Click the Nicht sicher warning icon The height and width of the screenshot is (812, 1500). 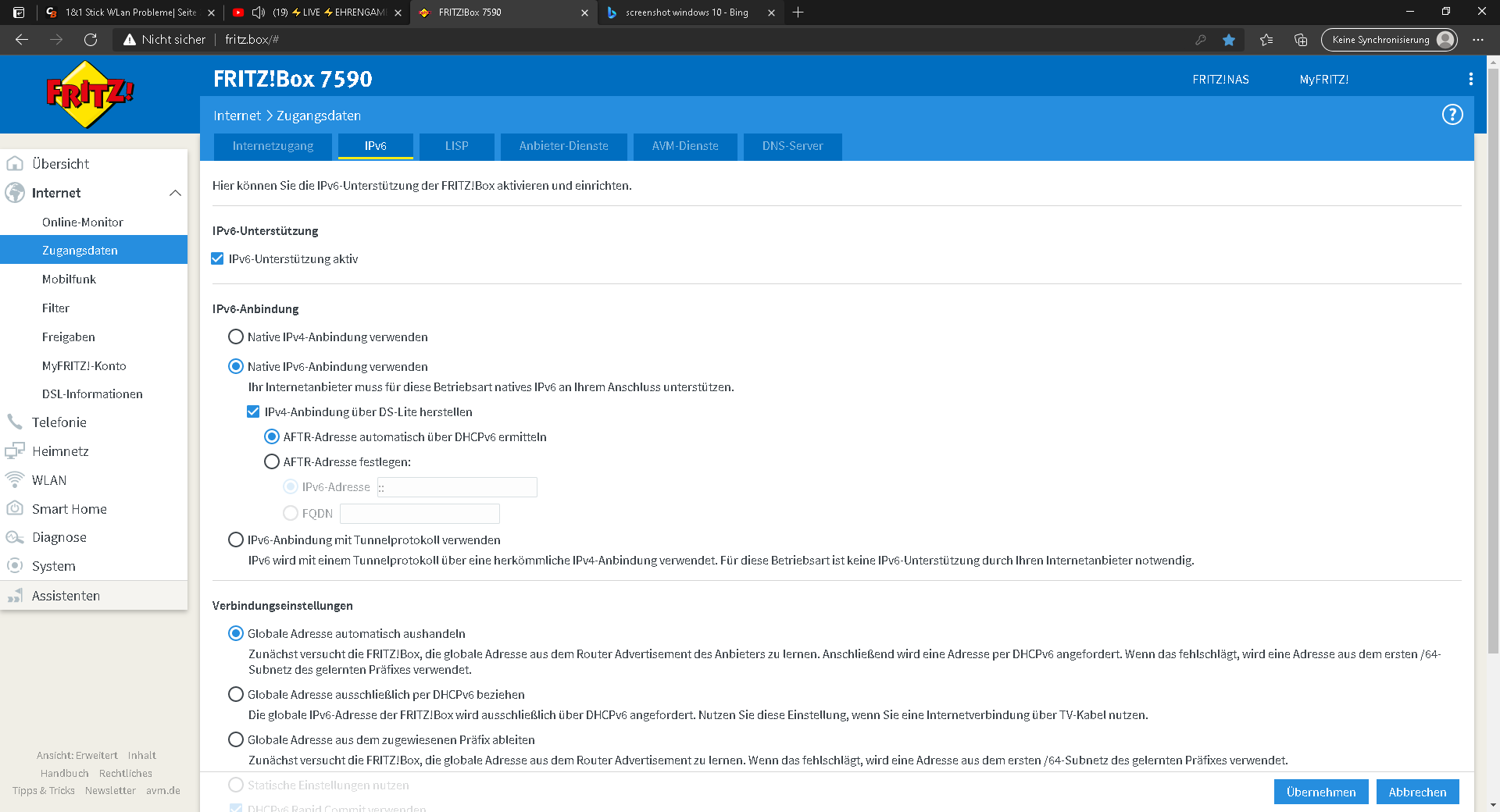(130, 40)
